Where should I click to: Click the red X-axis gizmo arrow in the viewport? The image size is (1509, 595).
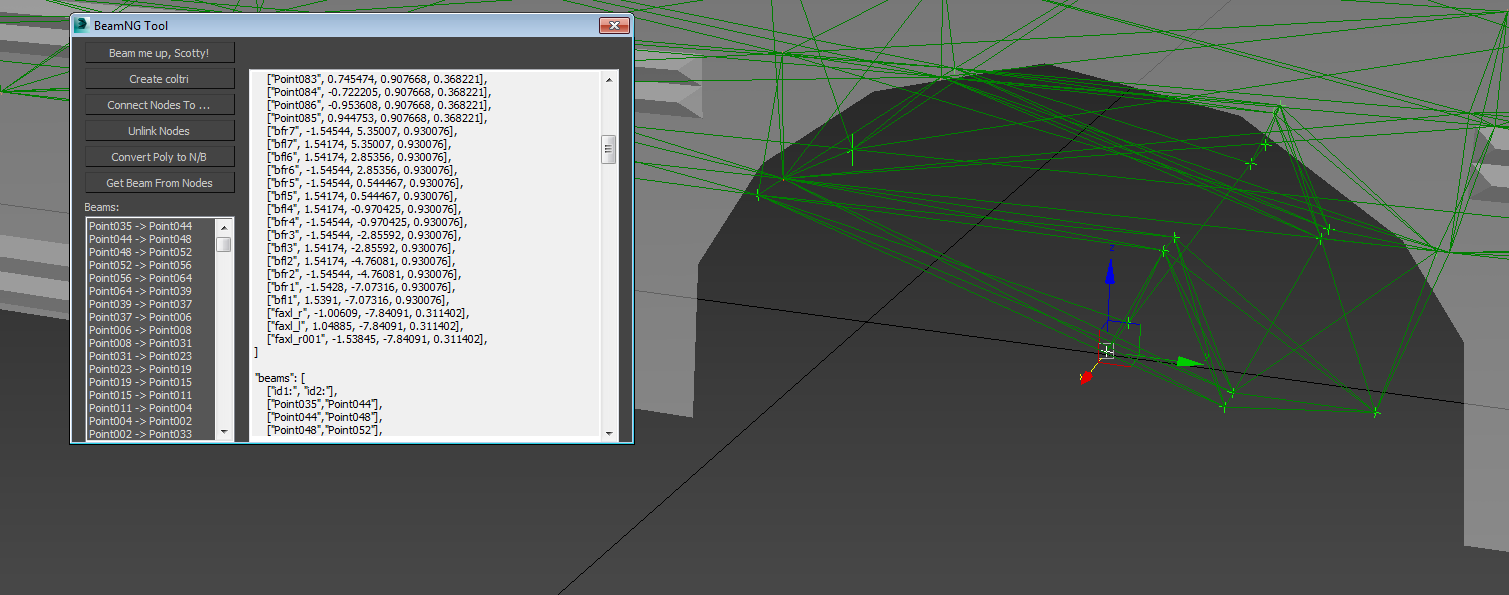click(x=1086, y=377)
